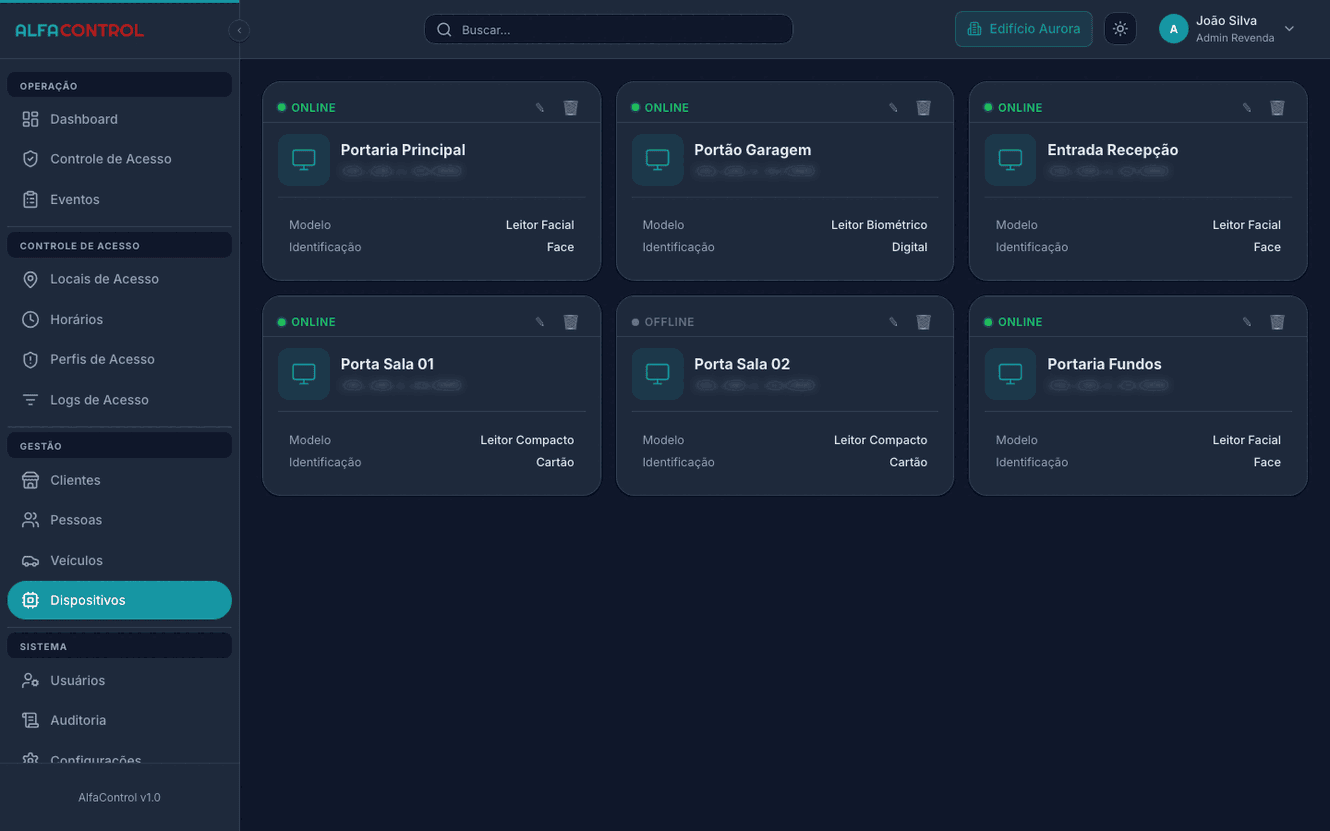Image resolution: width=1330 pixels, height=831 pixels.
Task: Open Pessoas in the sidebar
Action: (x=119, y=520)
